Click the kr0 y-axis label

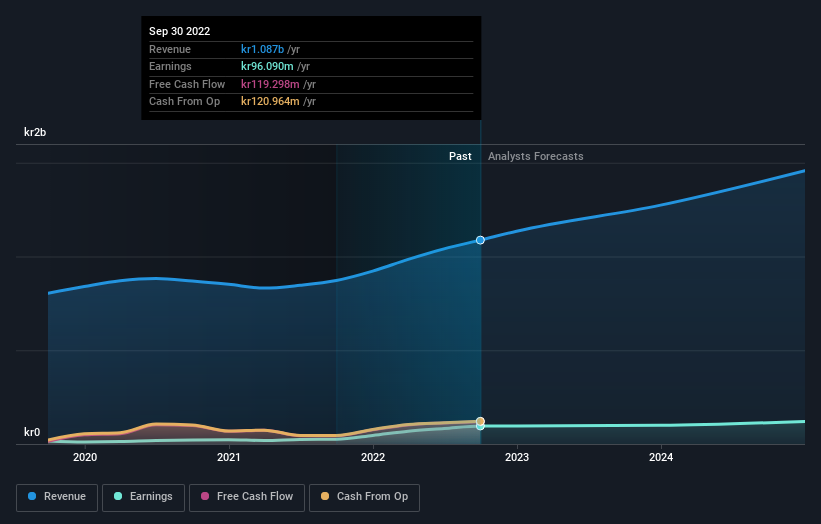pos(32,432)
